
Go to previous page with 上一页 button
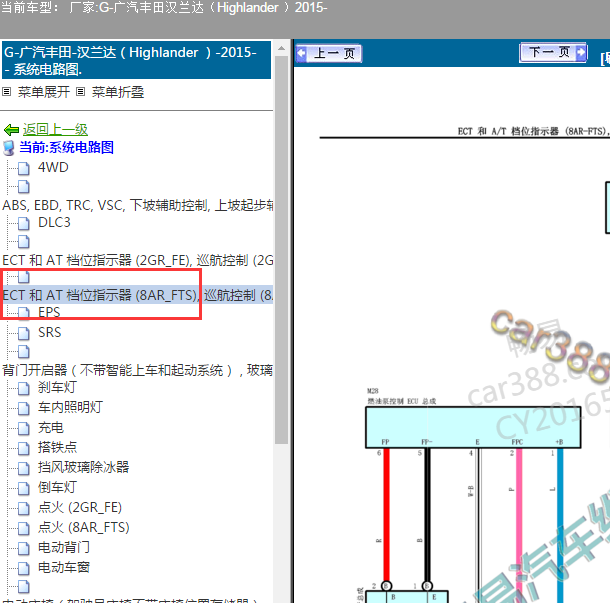[329, 54]
